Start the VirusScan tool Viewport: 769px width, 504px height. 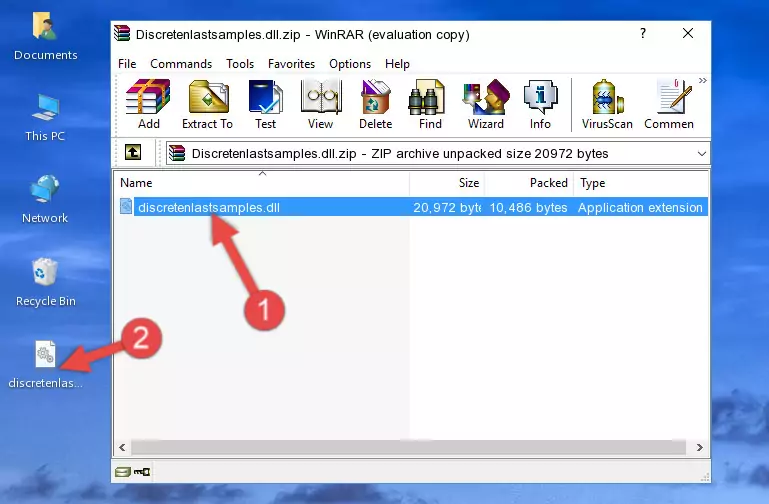point(607,104)
